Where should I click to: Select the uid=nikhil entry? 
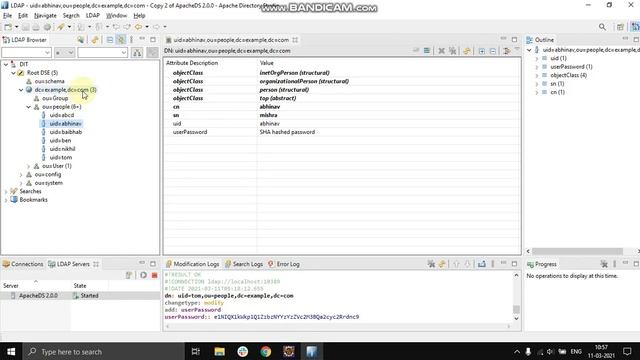coord(62,149)
